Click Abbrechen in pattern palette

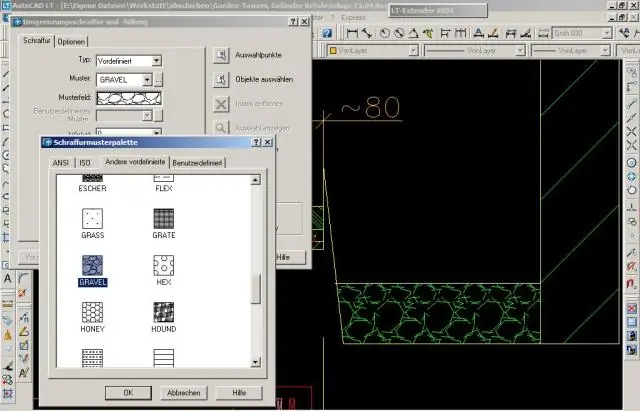tap(184, 393)
